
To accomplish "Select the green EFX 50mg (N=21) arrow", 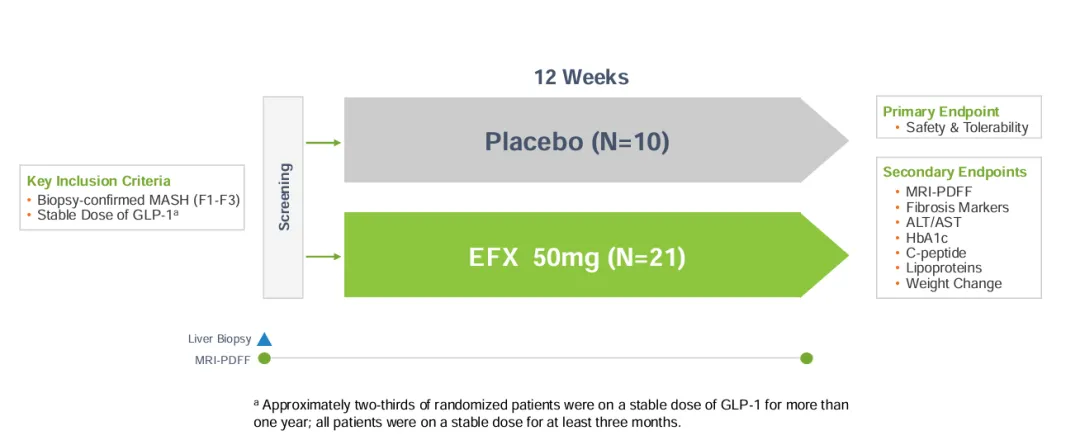I will 577,257.
